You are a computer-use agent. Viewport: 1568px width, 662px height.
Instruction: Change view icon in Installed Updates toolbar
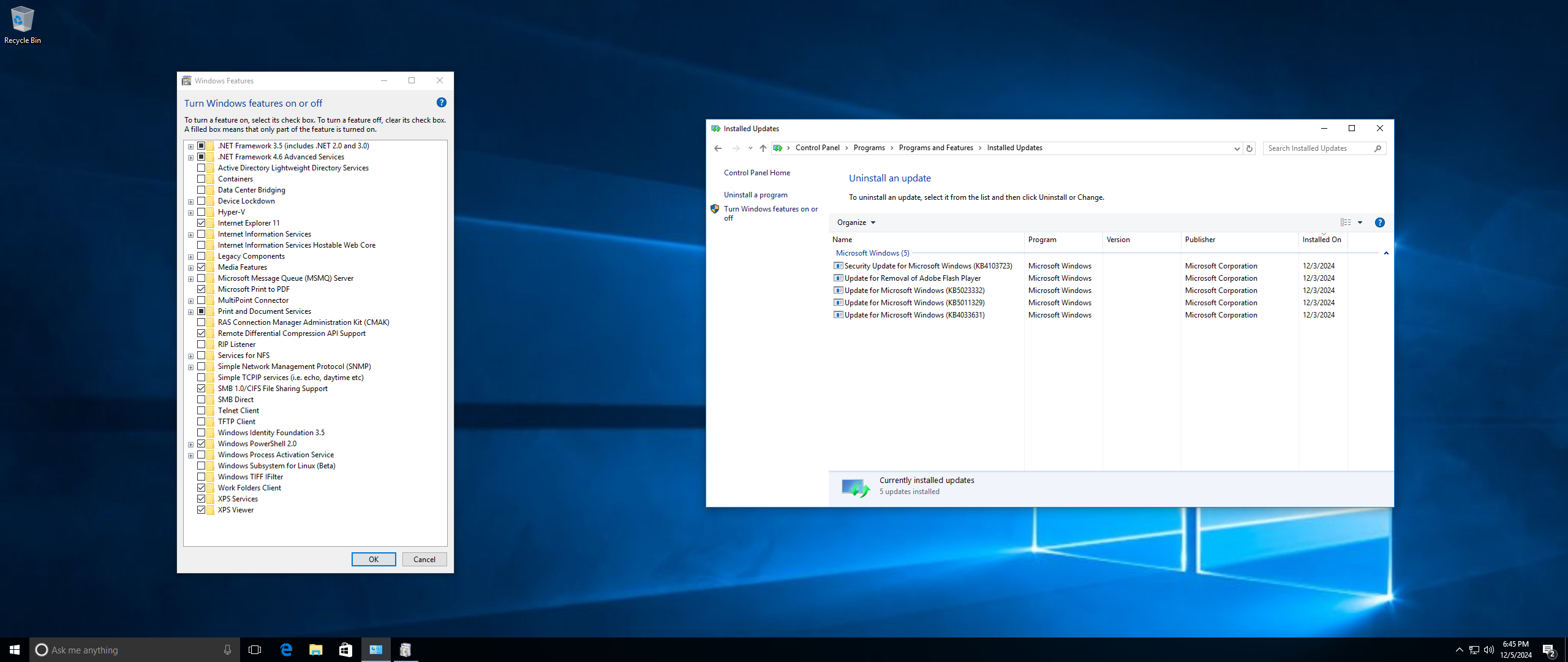pos(1346,223)
